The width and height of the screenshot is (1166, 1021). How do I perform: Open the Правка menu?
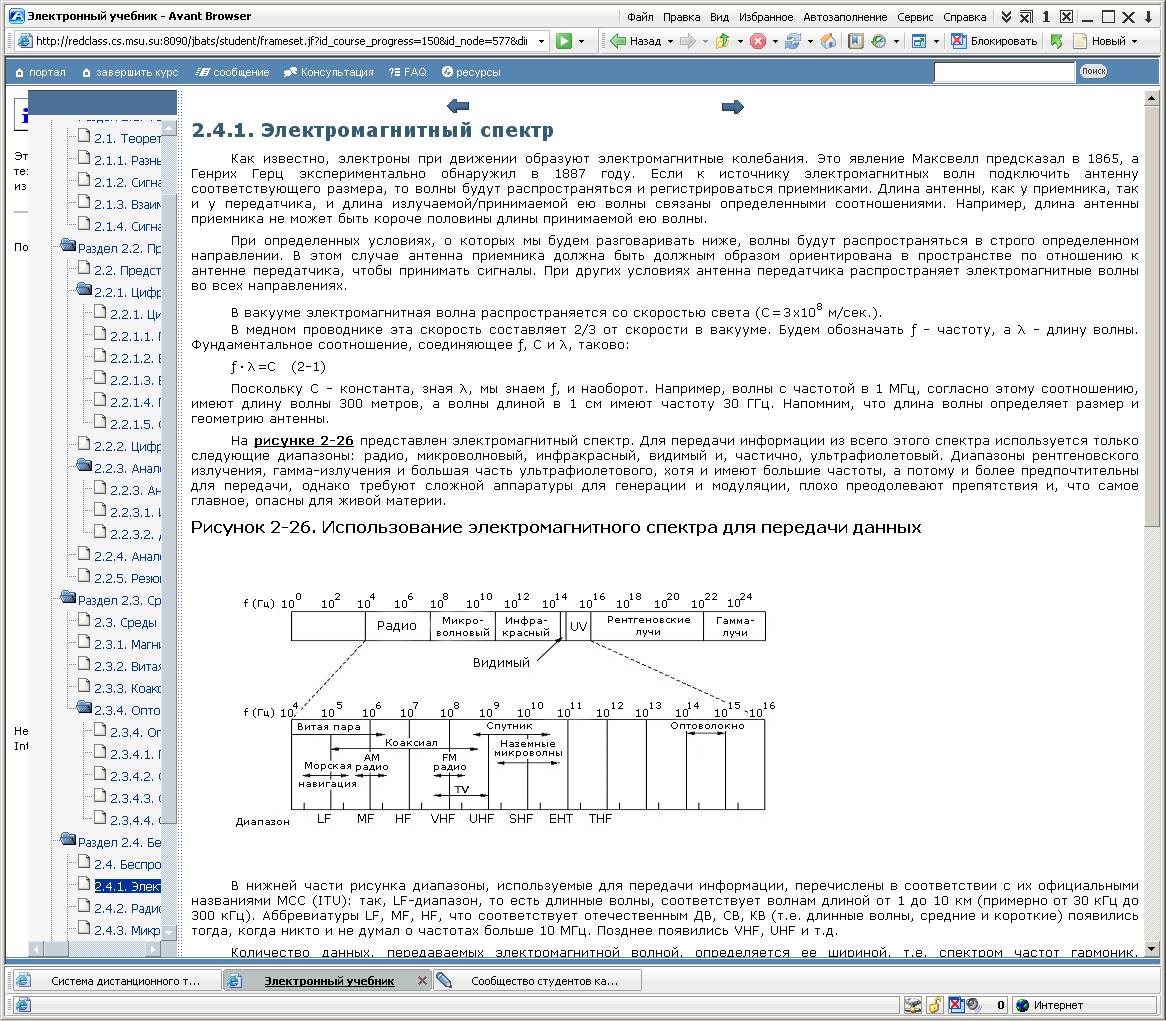tap(682, 17)
